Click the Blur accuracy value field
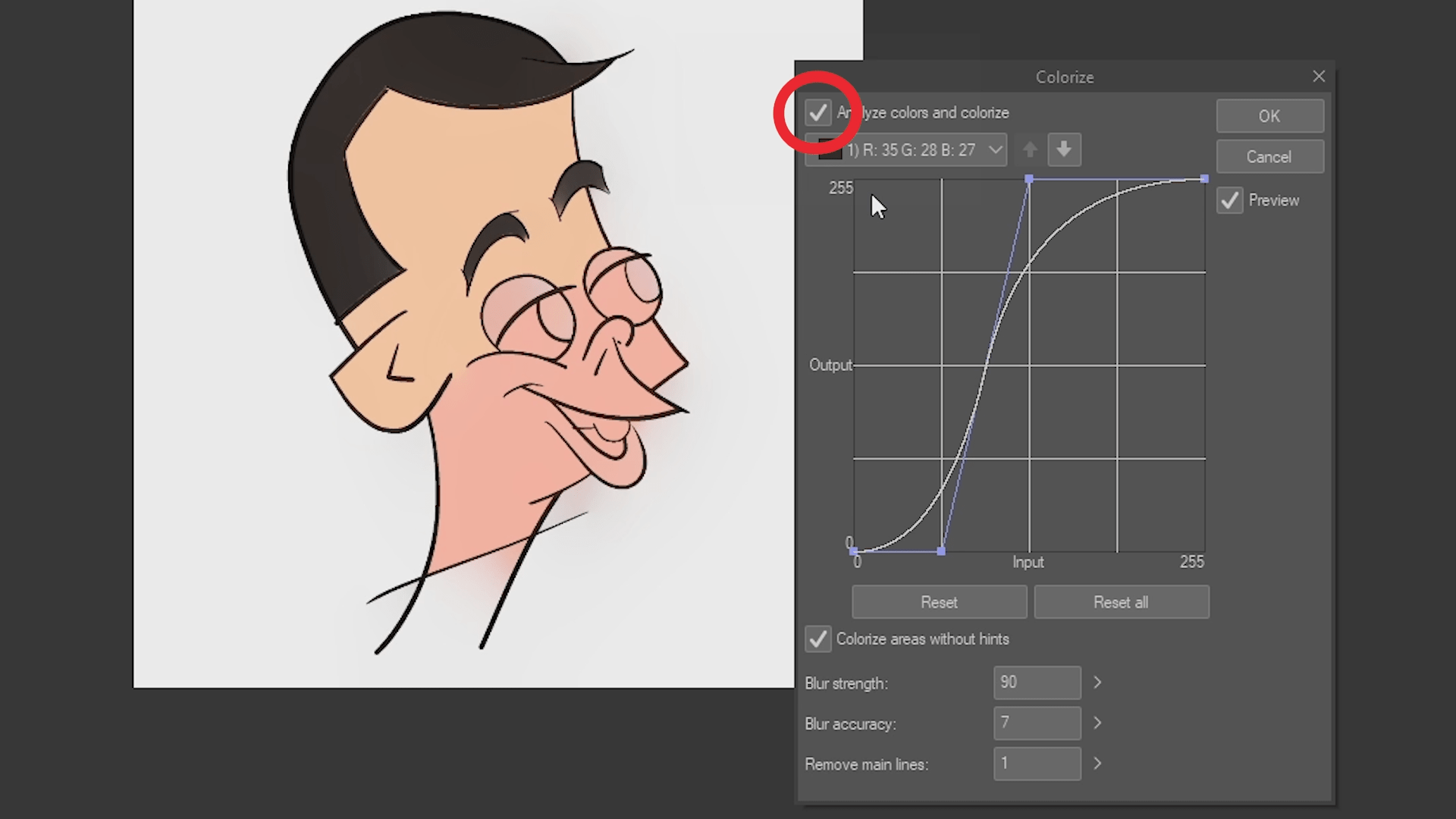This screenshot has height=819, width=1456. 1037,723
